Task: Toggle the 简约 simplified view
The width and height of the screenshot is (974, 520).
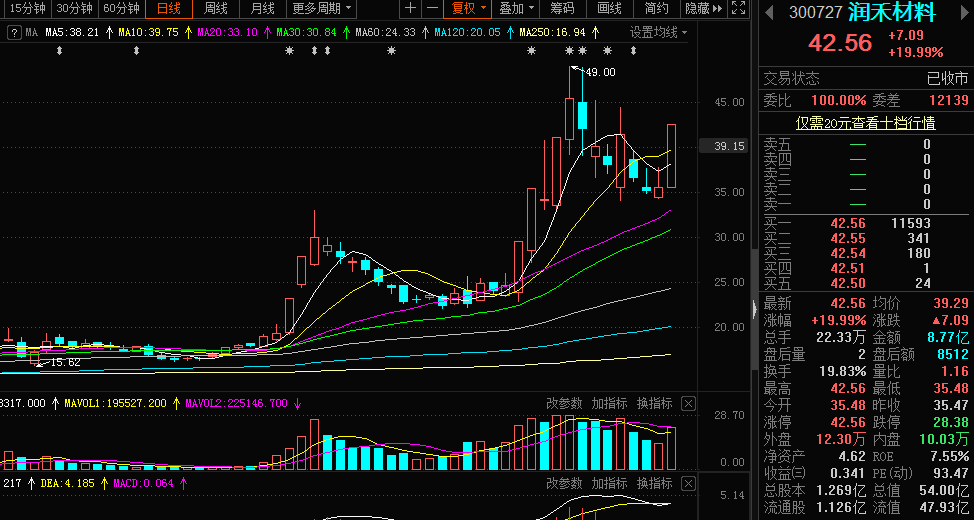Action: coord(656,9)
